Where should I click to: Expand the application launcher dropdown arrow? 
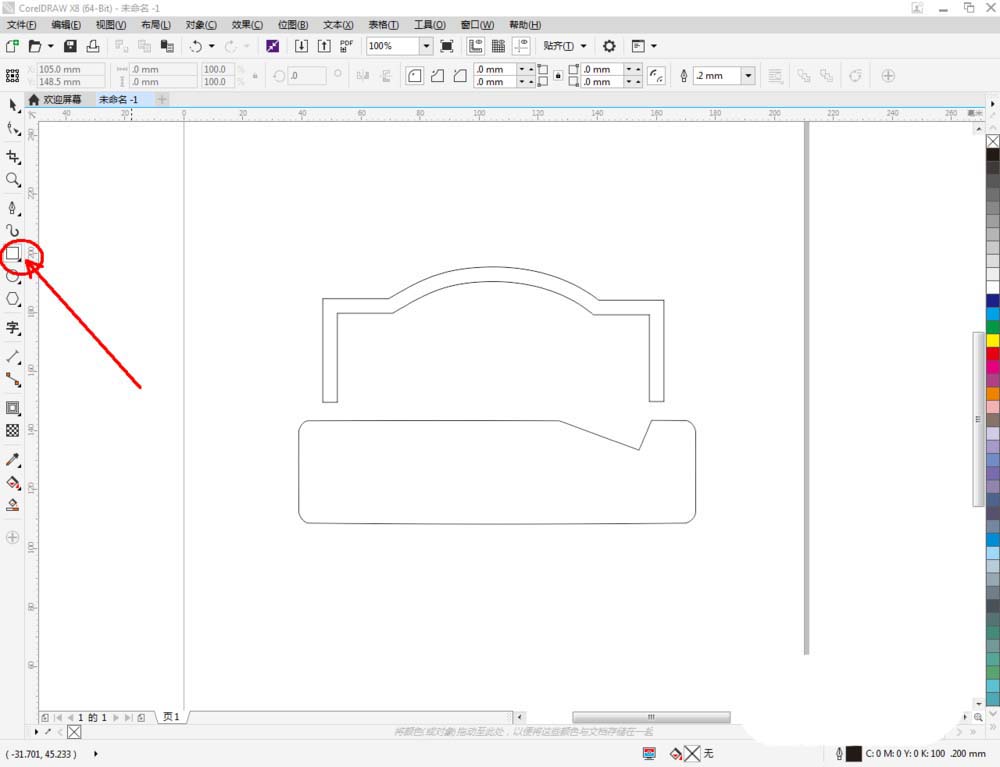654,46
